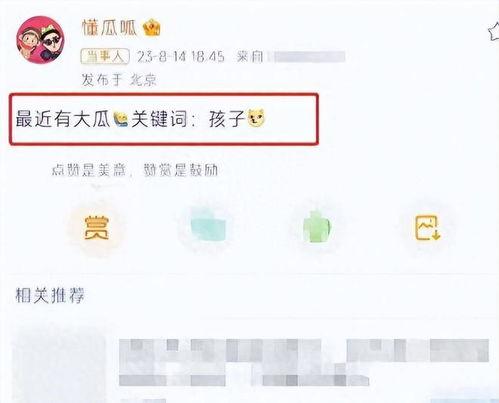Image resolution: width=499 pixels, height=403 pixels.
Task: Tap the teal blurred share icon
Action: (x=209, y=226)
